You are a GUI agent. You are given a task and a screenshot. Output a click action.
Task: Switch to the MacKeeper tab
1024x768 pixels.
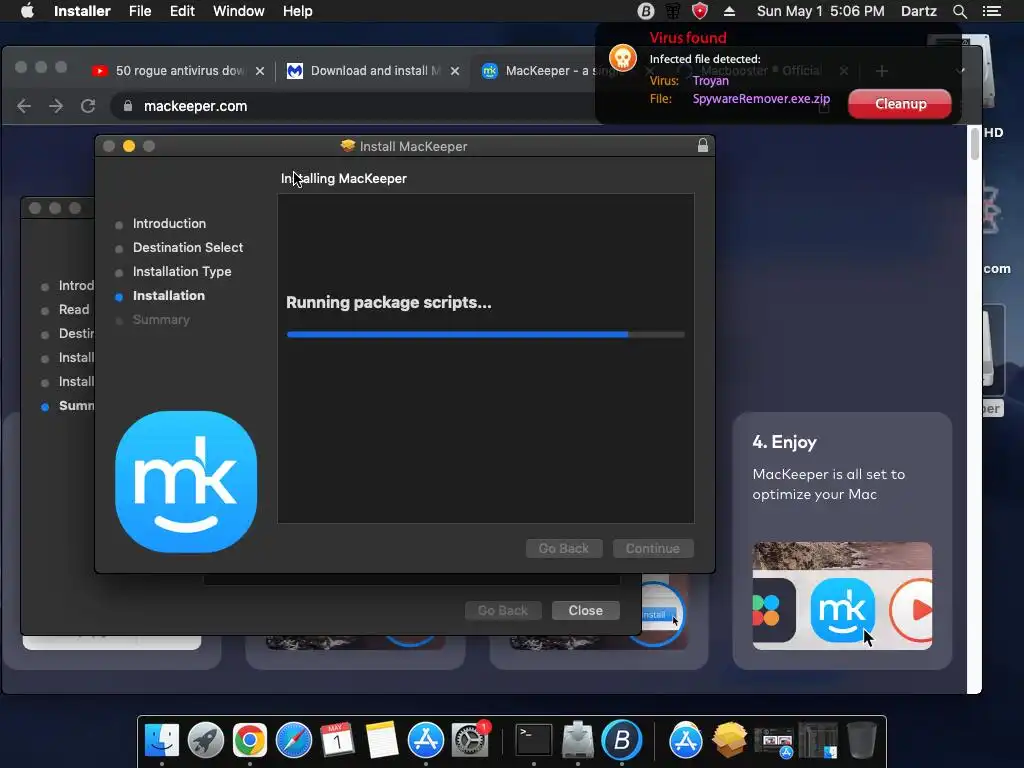[x=542, y=71]
